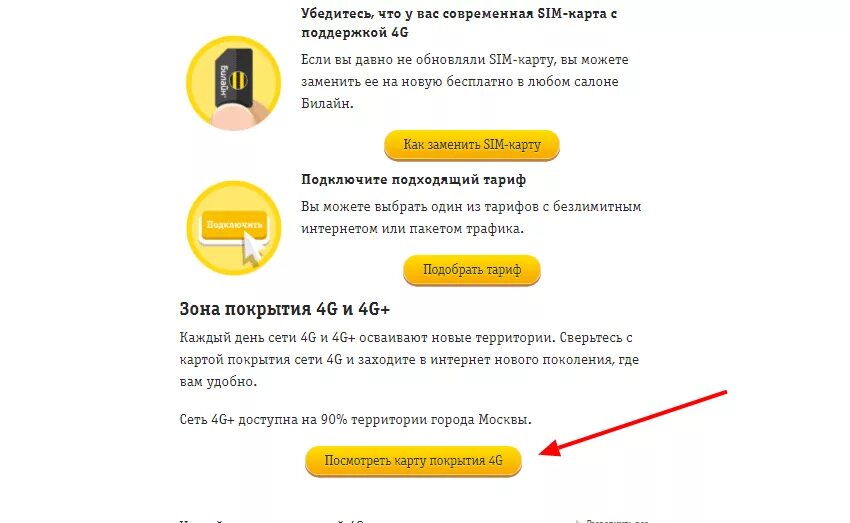Click the white mouse cursor in tariff illustration
Viewport: 850px width, 523px height.
[252, 249]
